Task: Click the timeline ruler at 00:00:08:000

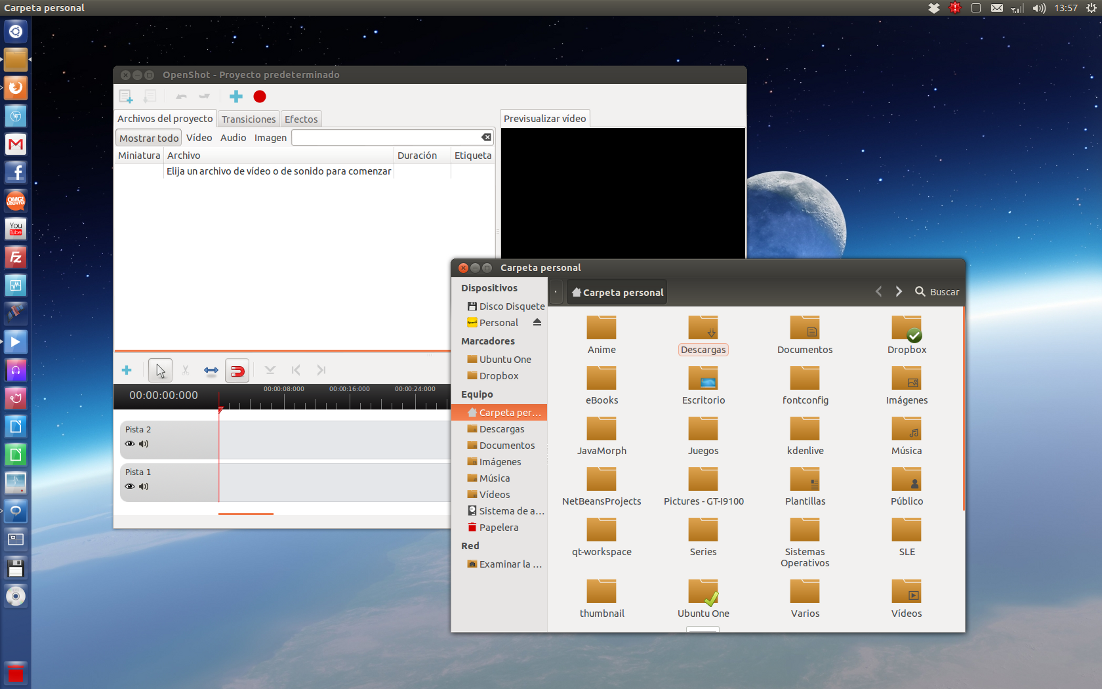Action: click(x=284, y=389)
